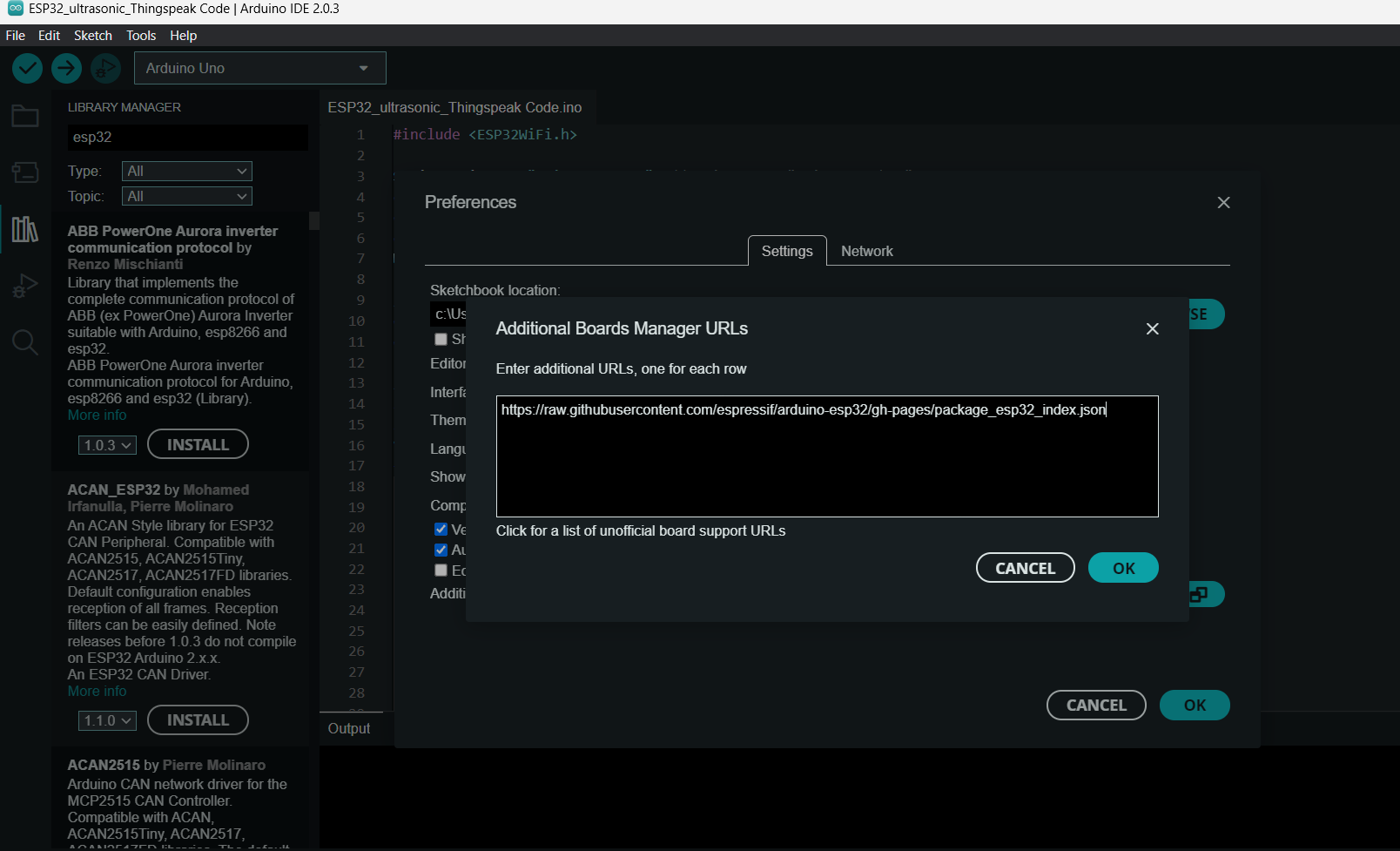This screenshot has height=851, width=1400.
Task: Switch to the Network tab in Preferences
Action: [867, 251]
